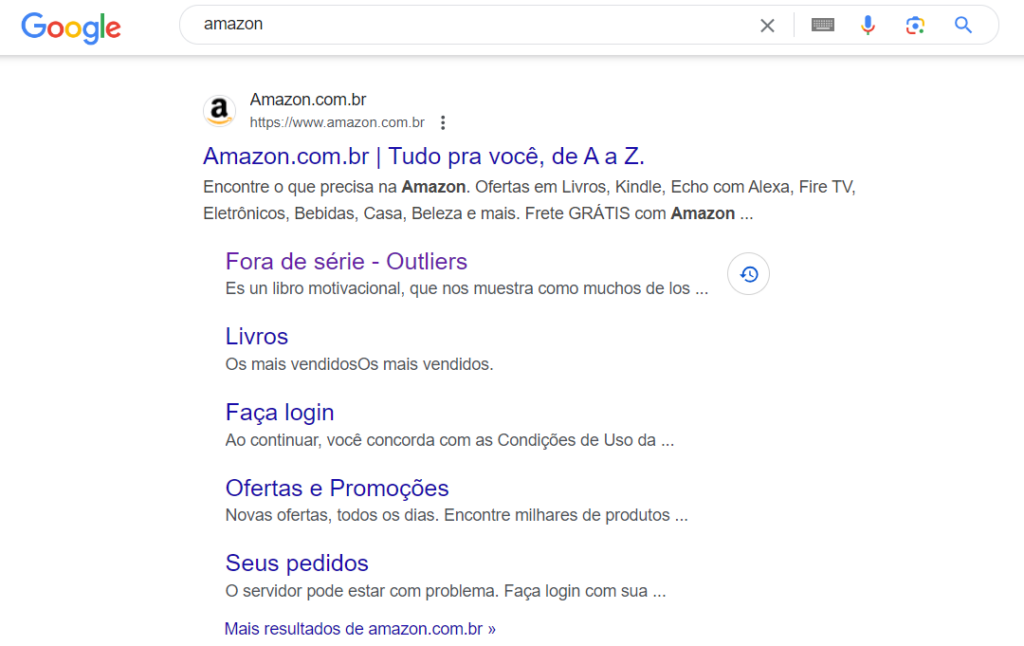Screen dimensions: 1024x646
Task: Open the on-screen keyboard input tool
Action: 822,26
